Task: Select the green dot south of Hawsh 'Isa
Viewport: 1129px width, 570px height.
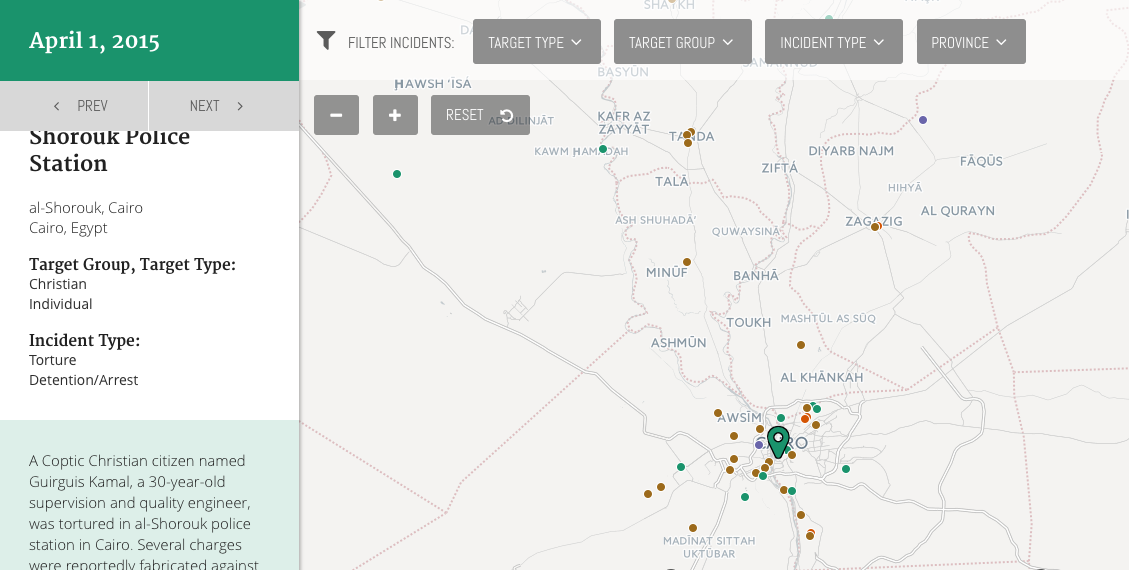Action: pos(397,174)
